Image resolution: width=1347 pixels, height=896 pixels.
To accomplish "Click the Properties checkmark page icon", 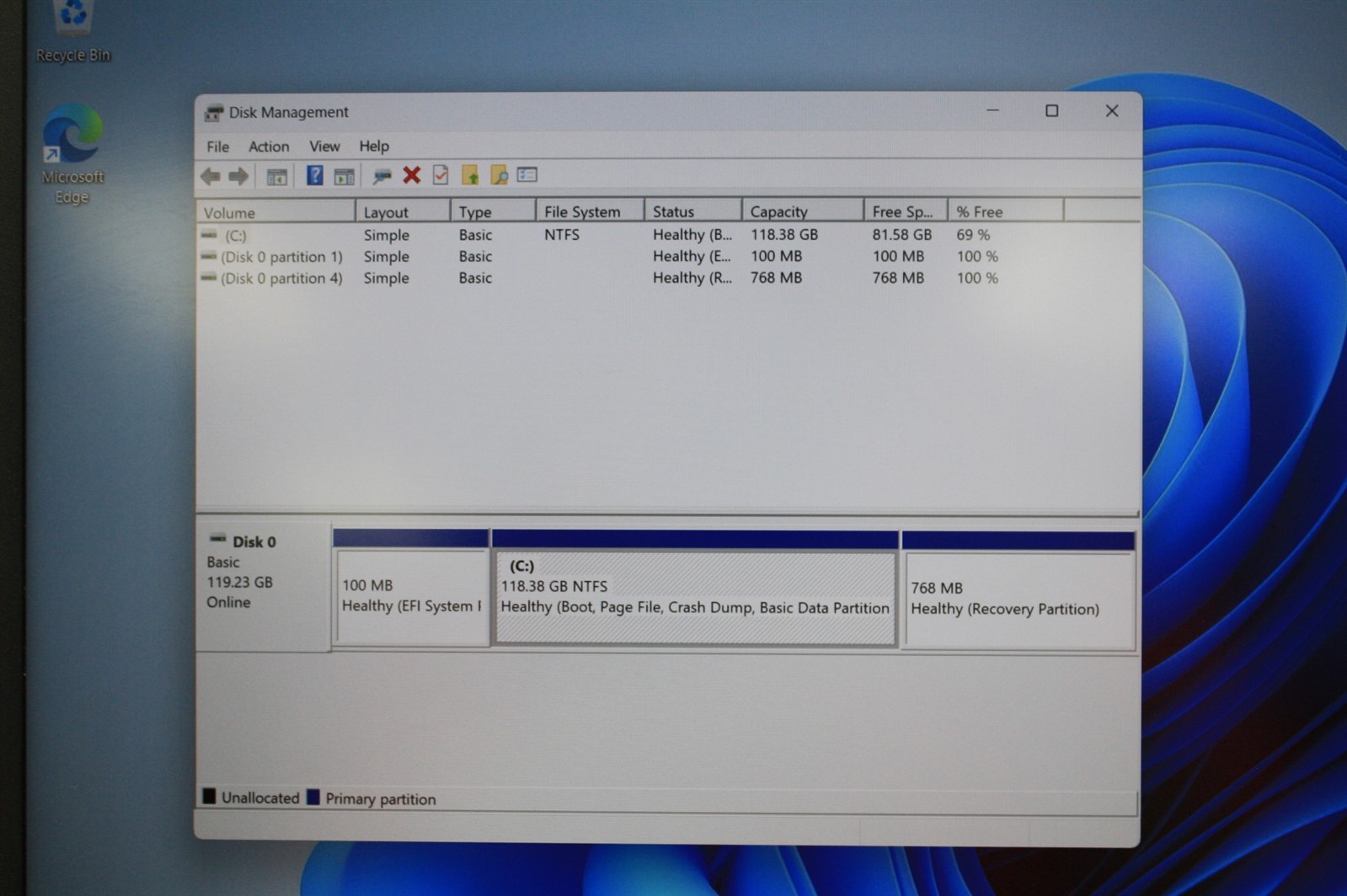I will click(x=441, y=175).
